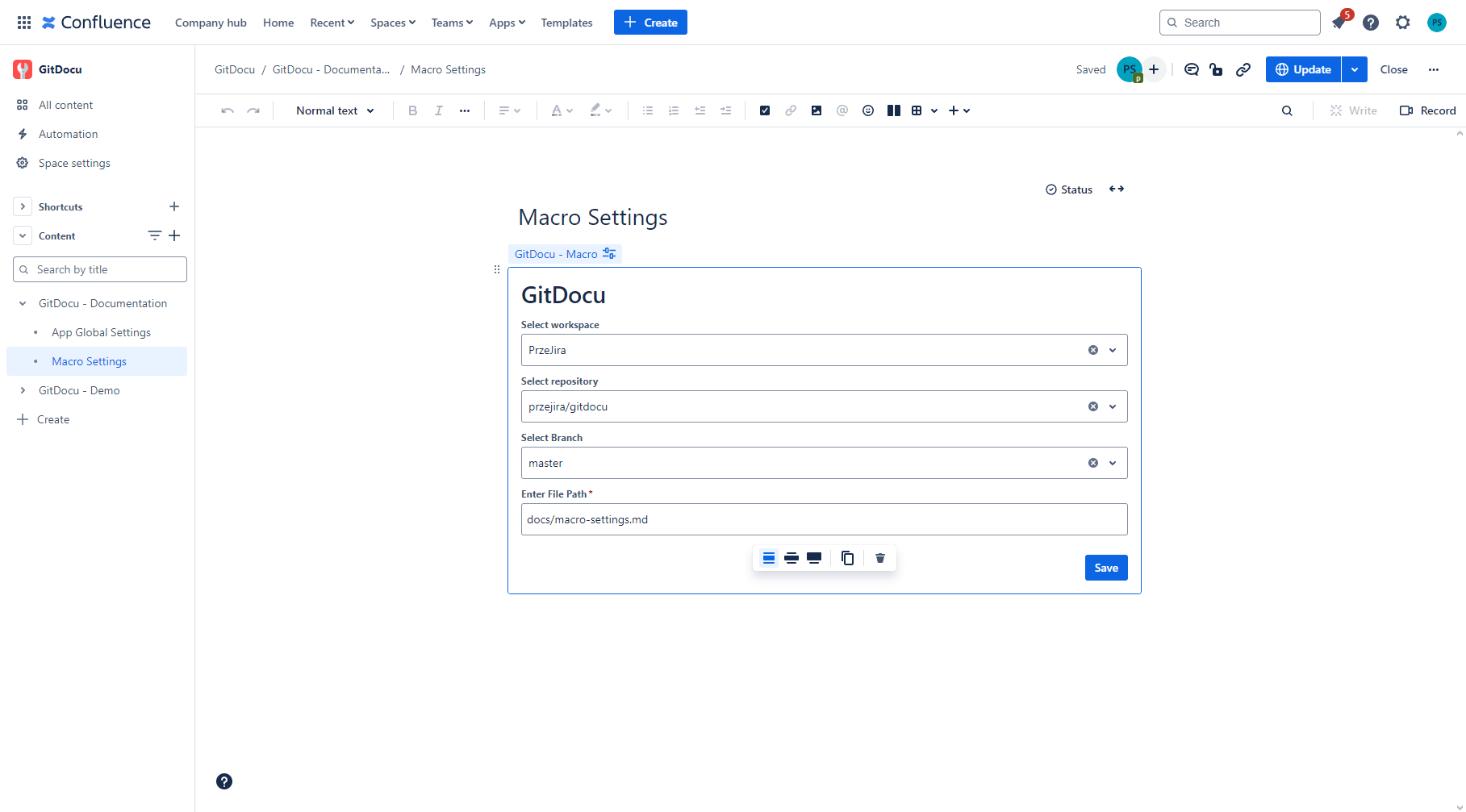The width and height of the screenshot is (1466, 812).
Task: Open the Recent menu
Action: 332,23
